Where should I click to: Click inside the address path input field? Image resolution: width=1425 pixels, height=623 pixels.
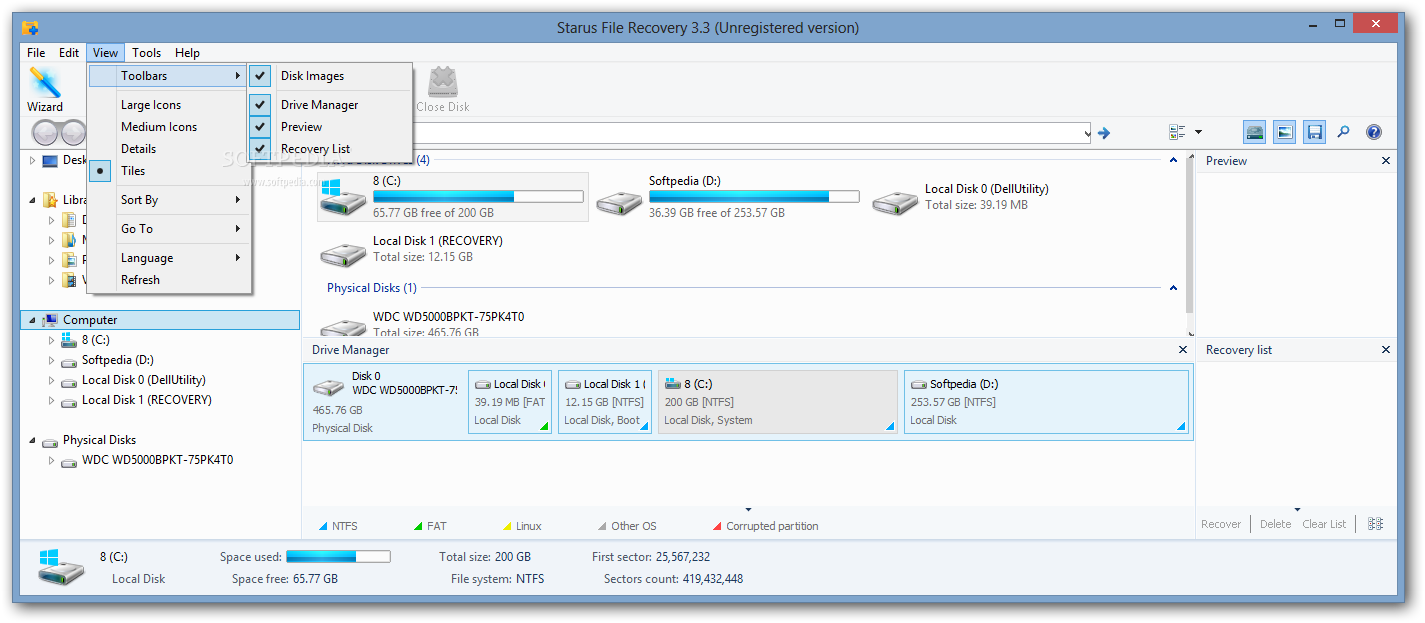(750, 133)
